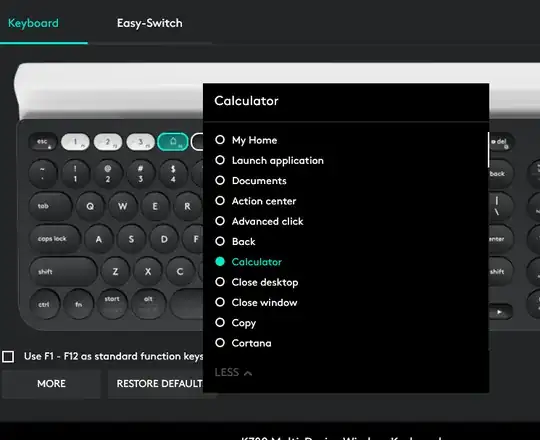Click the tab key on keyboard image

click(x=50, y=206)
